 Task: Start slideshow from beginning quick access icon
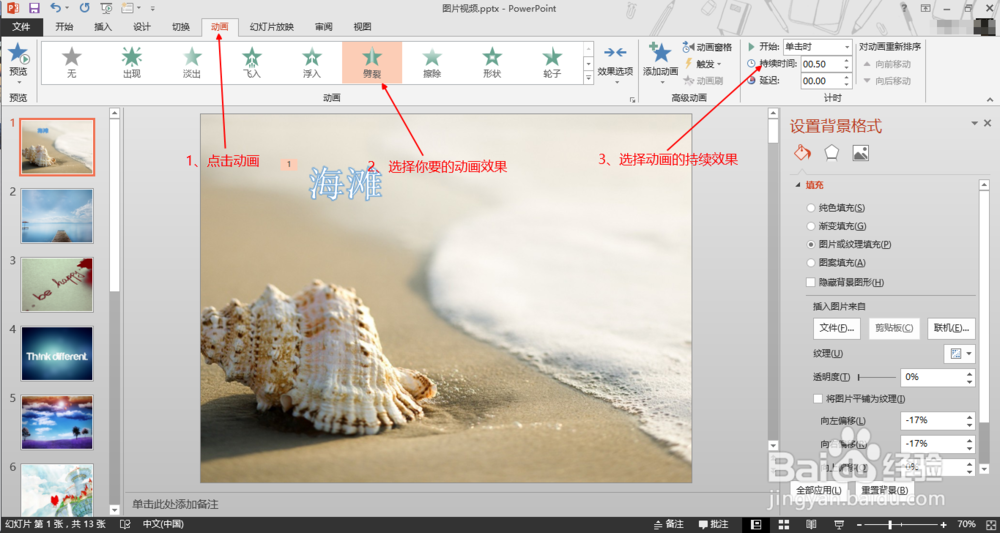(107, 8)
